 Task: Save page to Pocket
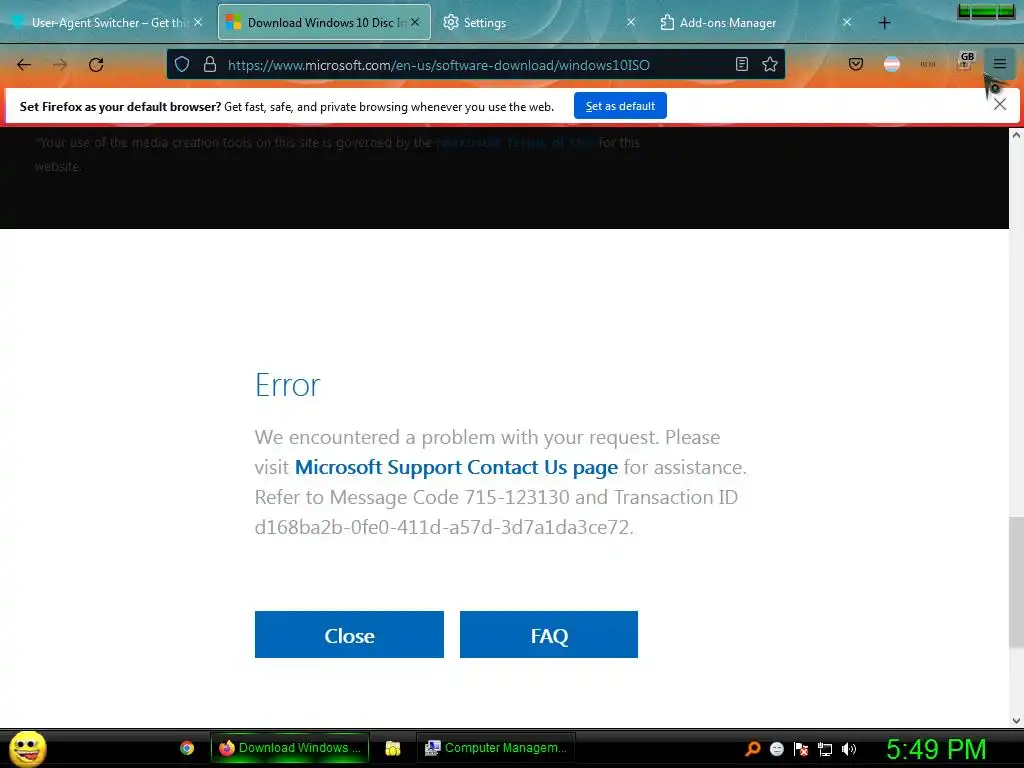click(856, 64)
